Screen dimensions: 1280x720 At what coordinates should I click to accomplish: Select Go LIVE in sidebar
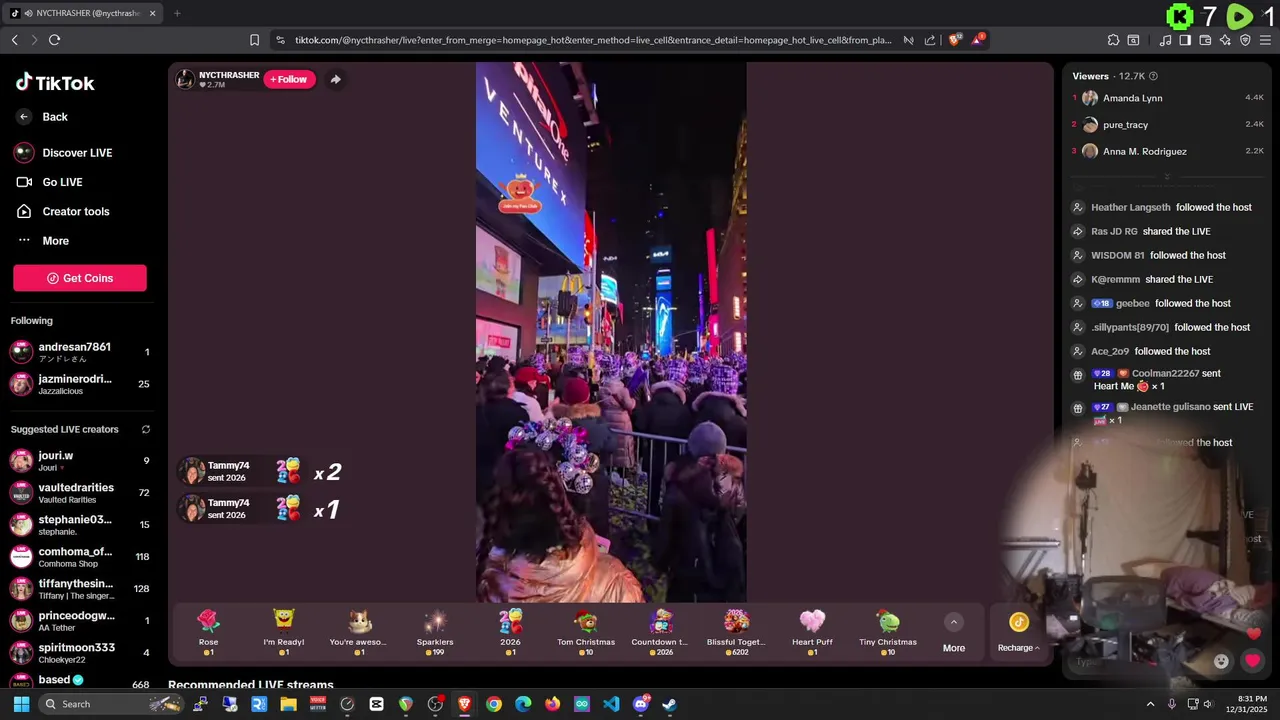pos(50,182)
